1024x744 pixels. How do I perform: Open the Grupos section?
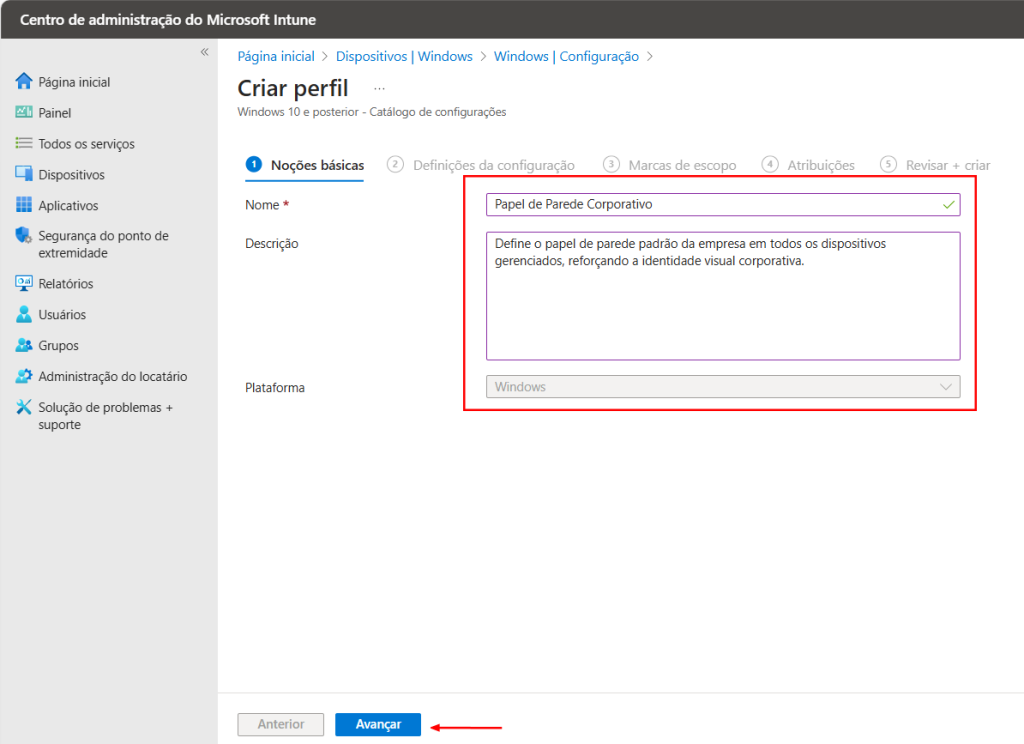57,345
